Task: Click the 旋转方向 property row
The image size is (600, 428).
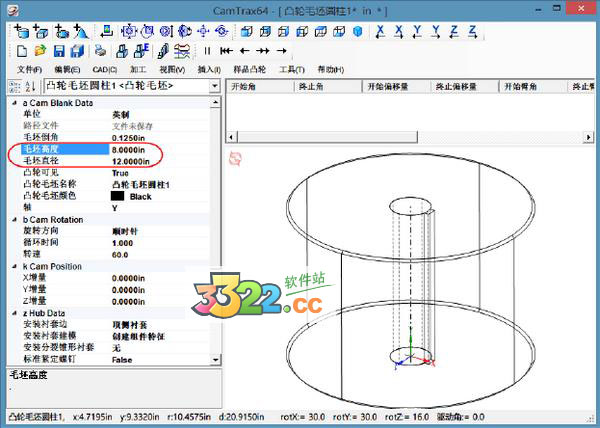Action: [115, 231]
